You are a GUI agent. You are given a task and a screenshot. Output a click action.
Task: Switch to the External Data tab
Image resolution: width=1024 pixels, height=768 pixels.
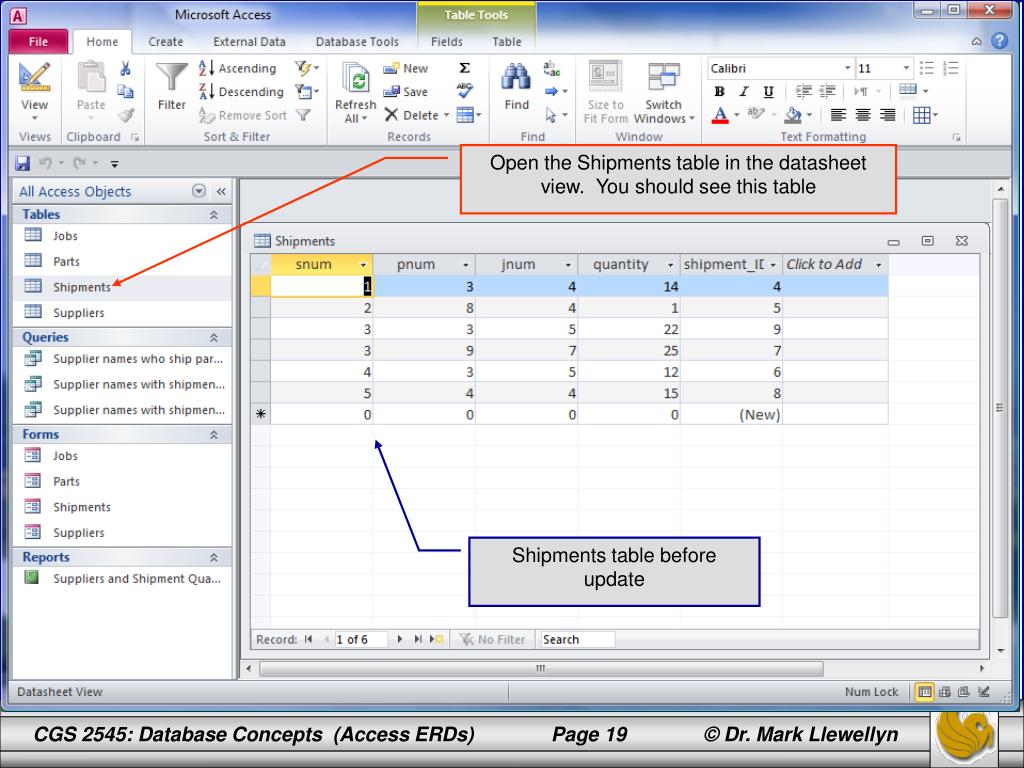click(x=249, y=42)
